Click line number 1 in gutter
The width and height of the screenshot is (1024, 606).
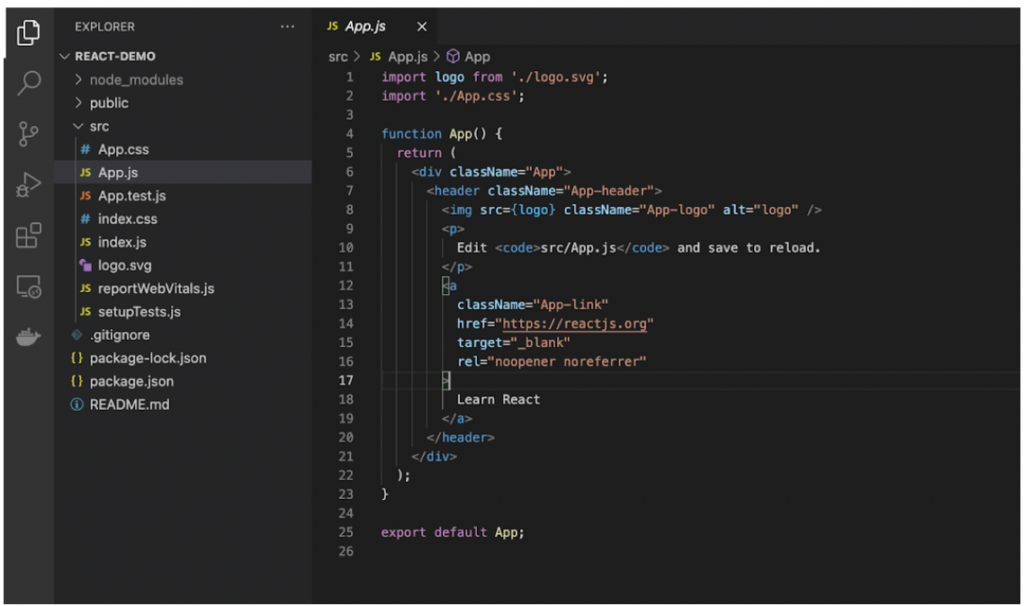349,77
